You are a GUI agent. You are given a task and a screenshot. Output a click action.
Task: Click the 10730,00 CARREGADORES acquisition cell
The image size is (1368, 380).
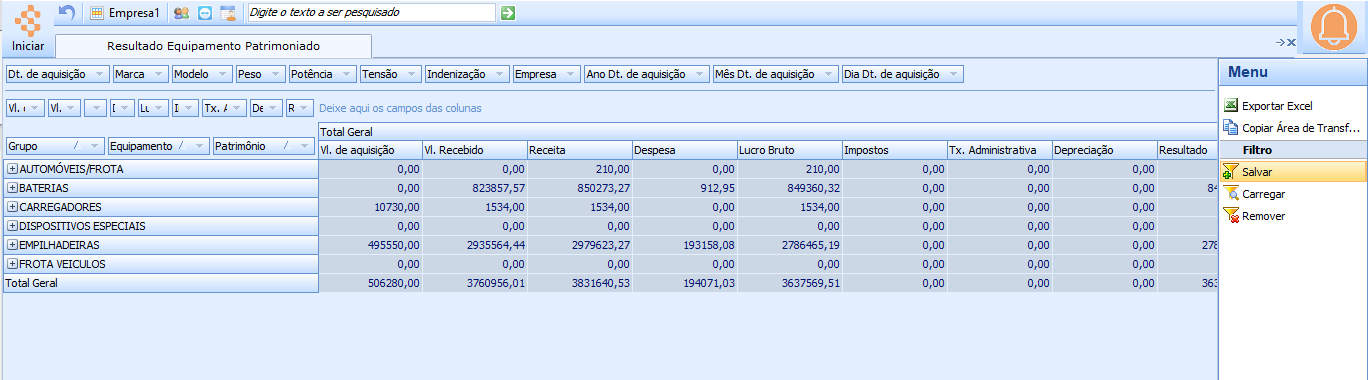pos(370,207)
